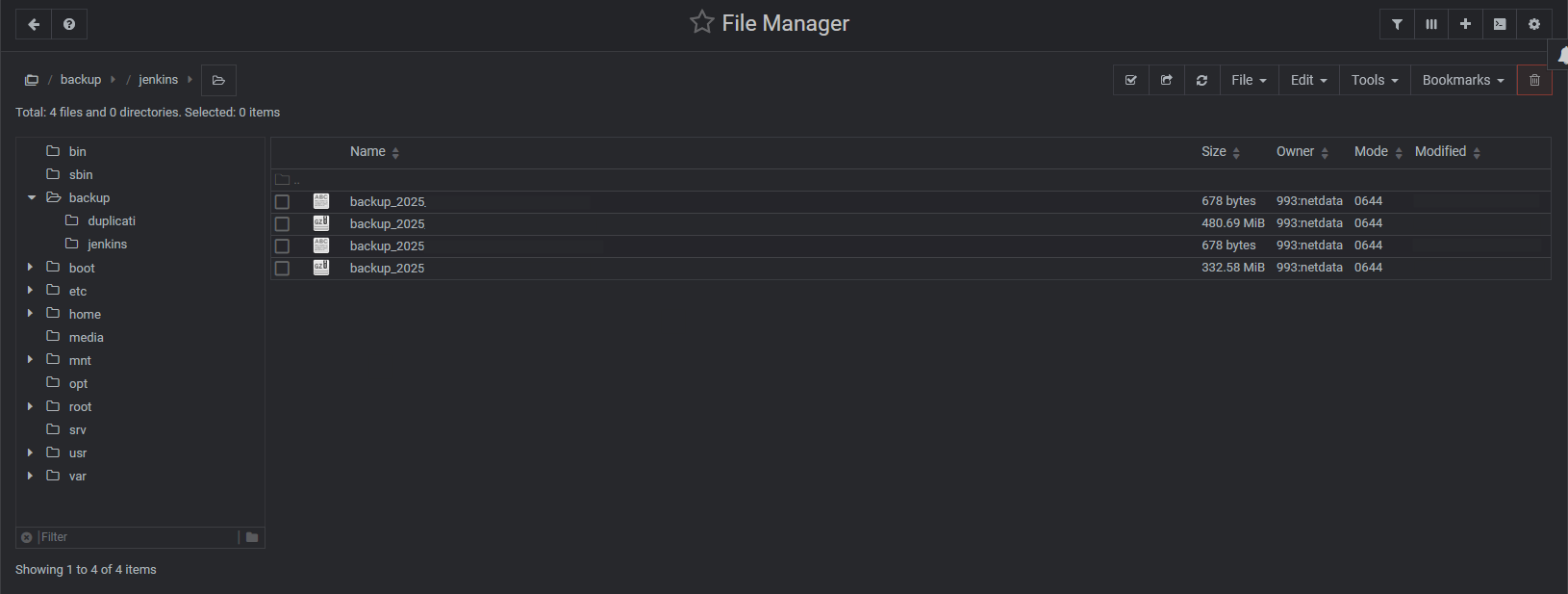Open the settings gear icon
The height and width of the screenshot is (594, 1568).
tap(1534, 24)
